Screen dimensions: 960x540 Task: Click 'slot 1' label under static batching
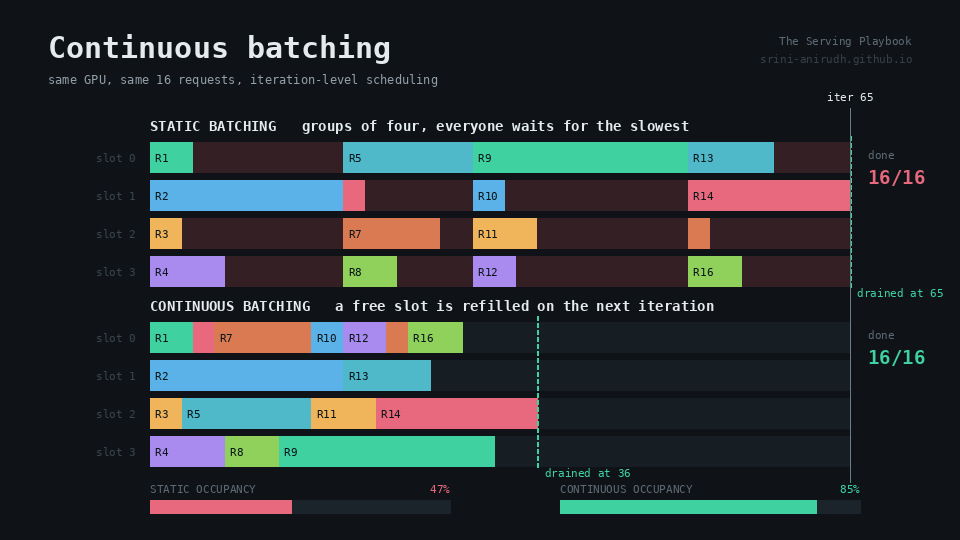[116, 196]
